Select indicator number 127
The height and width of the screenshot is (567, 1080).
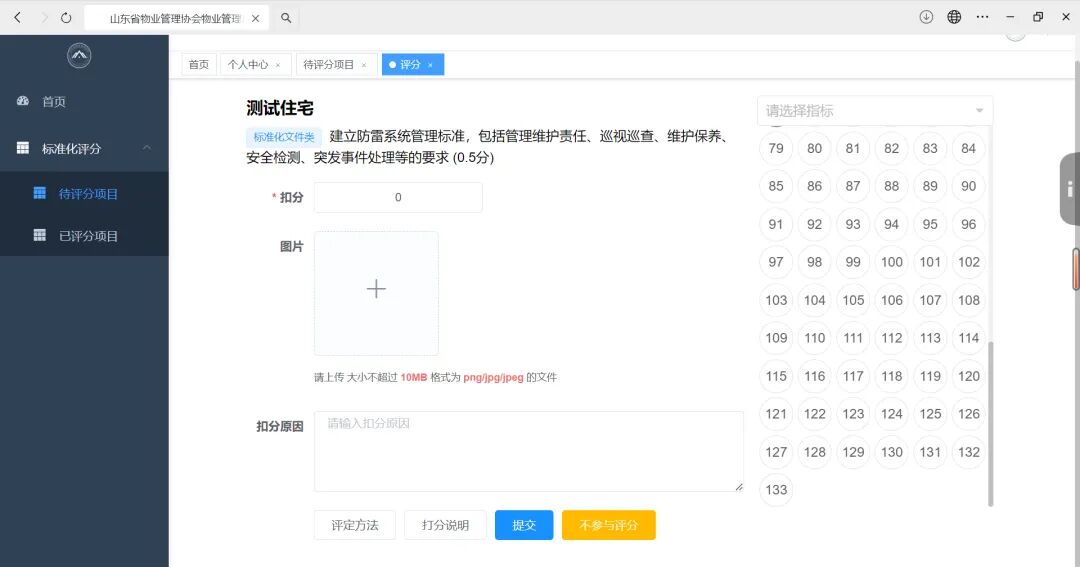(776, 452)
